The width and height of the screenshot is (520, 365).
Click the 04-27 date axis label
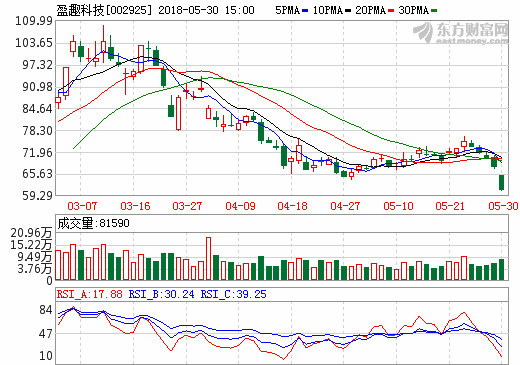(x=345, y=206)
